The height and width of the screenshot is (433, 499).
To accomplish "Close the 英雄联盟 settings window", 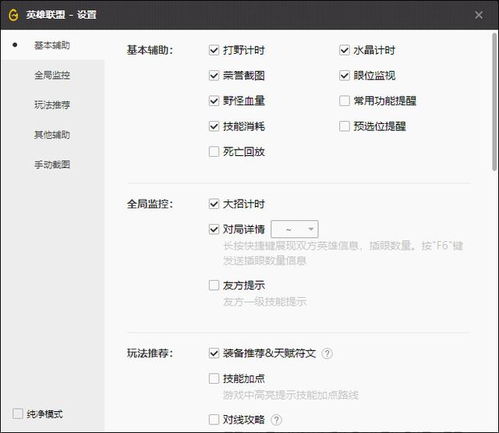I will [479, 15].
